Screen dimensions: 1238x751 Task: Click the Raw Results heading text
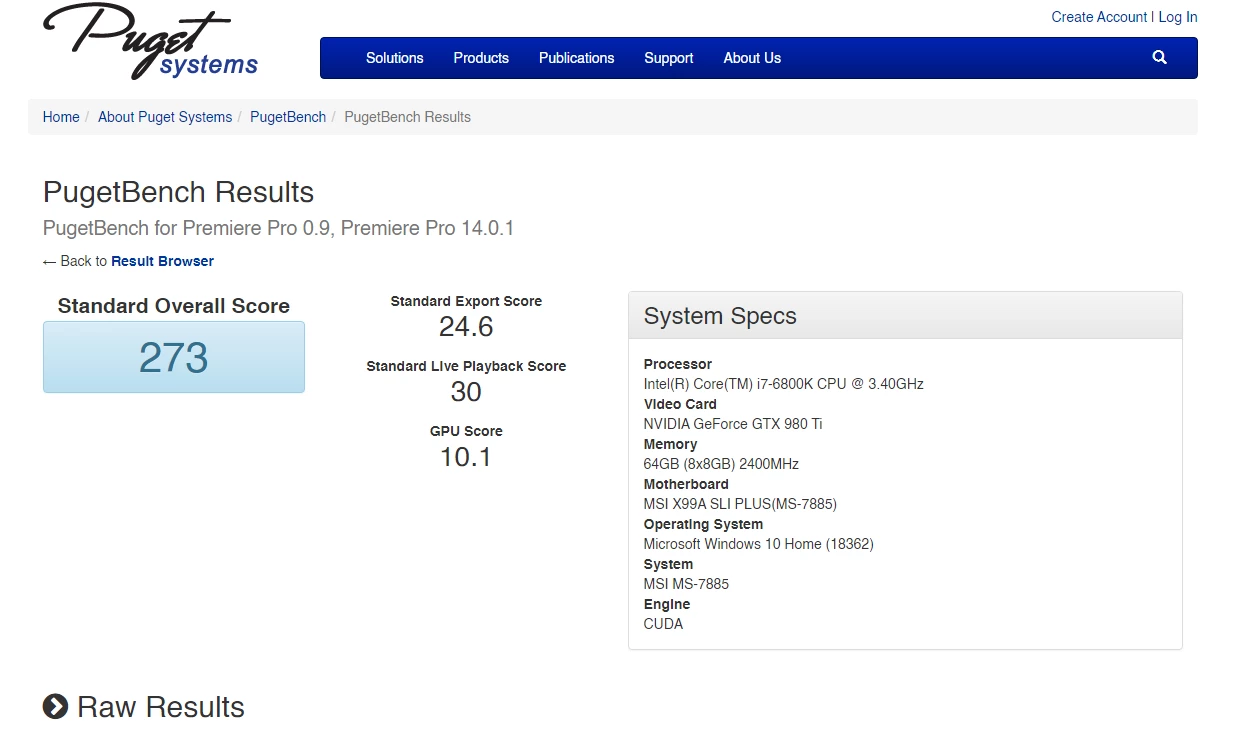click(x=161, y=707)
